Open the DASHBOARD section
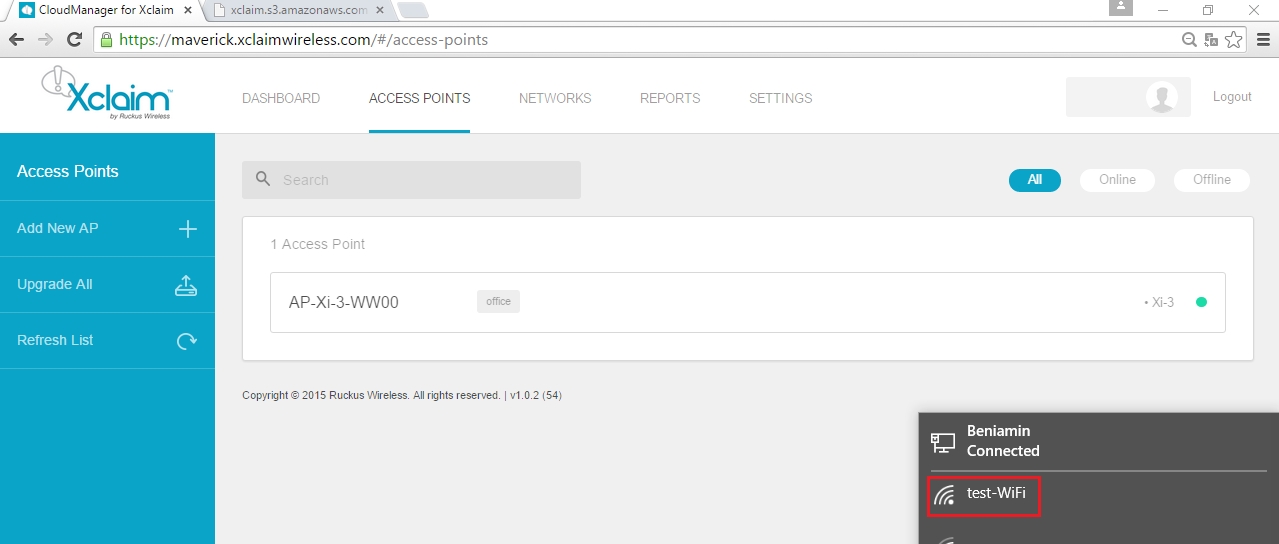This screenshot has width=1279, height=544. [x=281, y=98]
